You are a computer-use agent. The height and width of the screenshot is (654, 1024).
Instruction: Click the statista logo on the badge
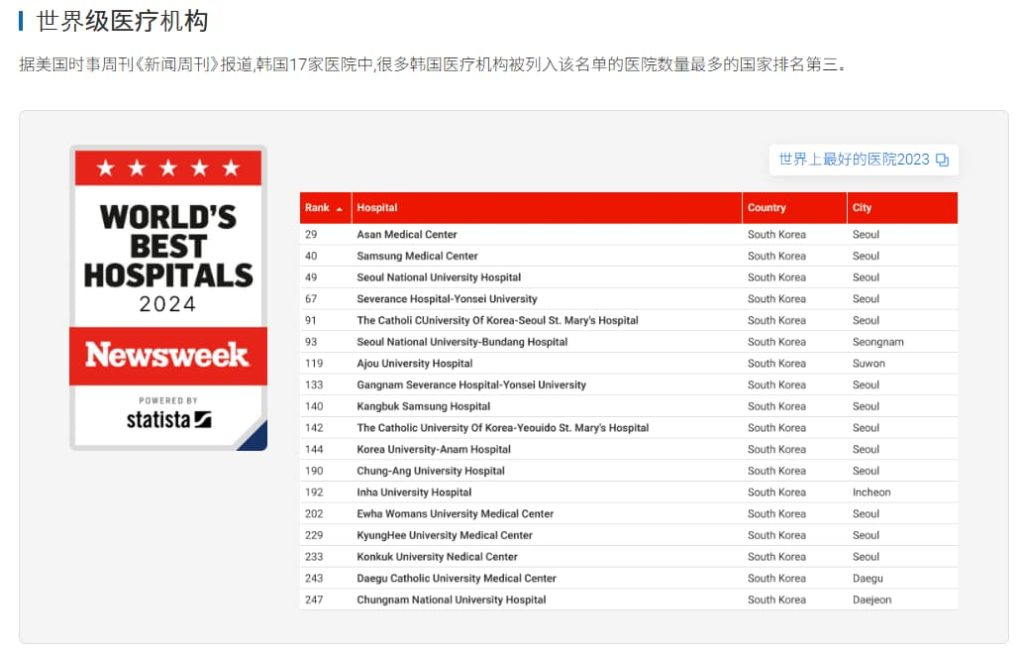(168, 419)
